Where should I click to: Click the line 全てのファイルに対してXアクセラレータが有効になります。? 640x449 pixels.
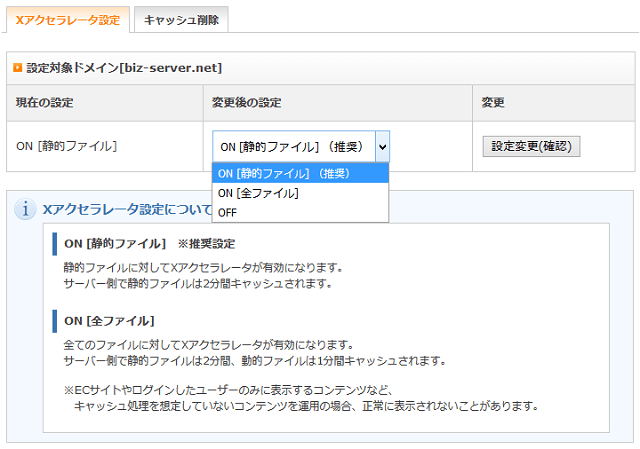[209, 345]
